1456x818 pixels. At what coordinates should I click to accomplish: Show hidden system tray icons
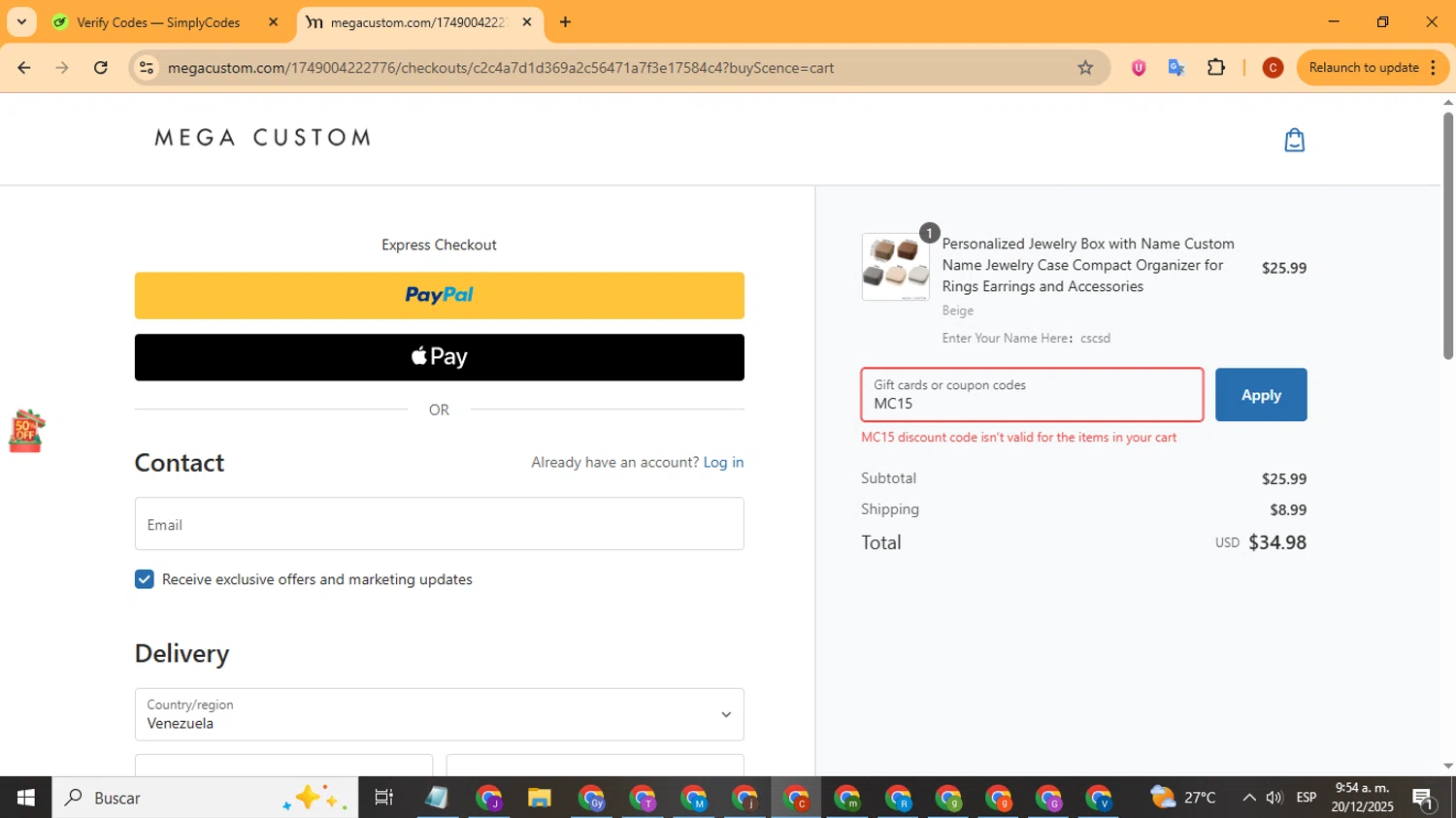click(x=1248, y=798)
